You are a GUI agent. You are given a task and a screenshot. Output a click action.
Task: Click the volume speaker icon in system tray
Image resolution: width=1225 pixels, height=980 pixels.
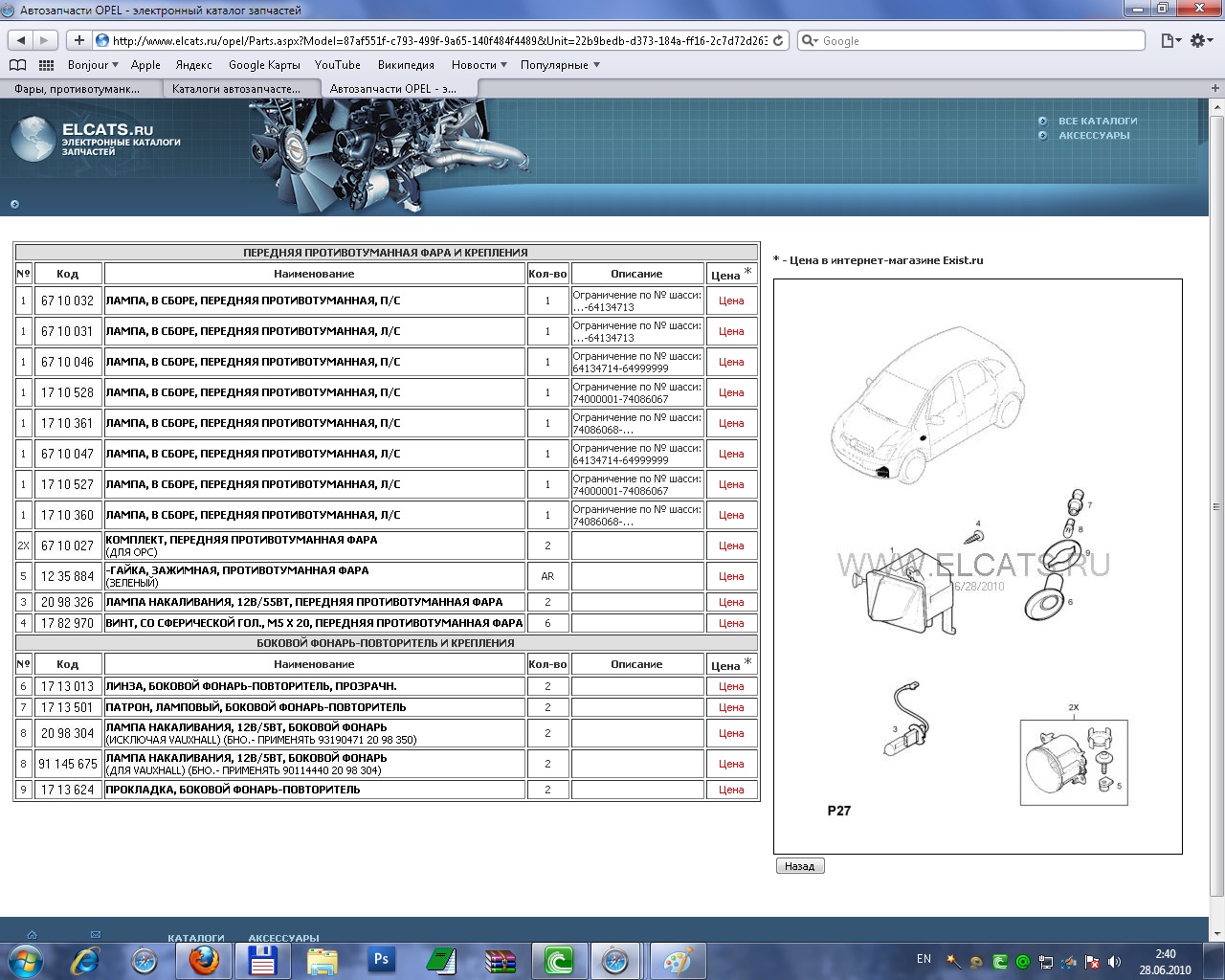pyautogui.click(x=1114, y=961)
